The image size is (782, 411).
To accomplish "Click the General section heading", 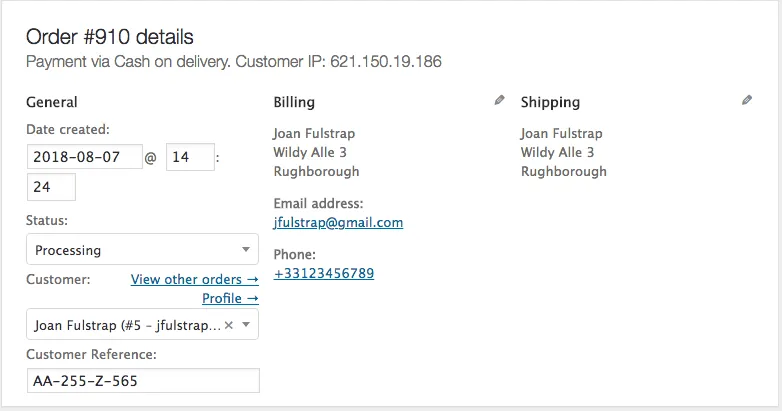I will click(52, 102).
